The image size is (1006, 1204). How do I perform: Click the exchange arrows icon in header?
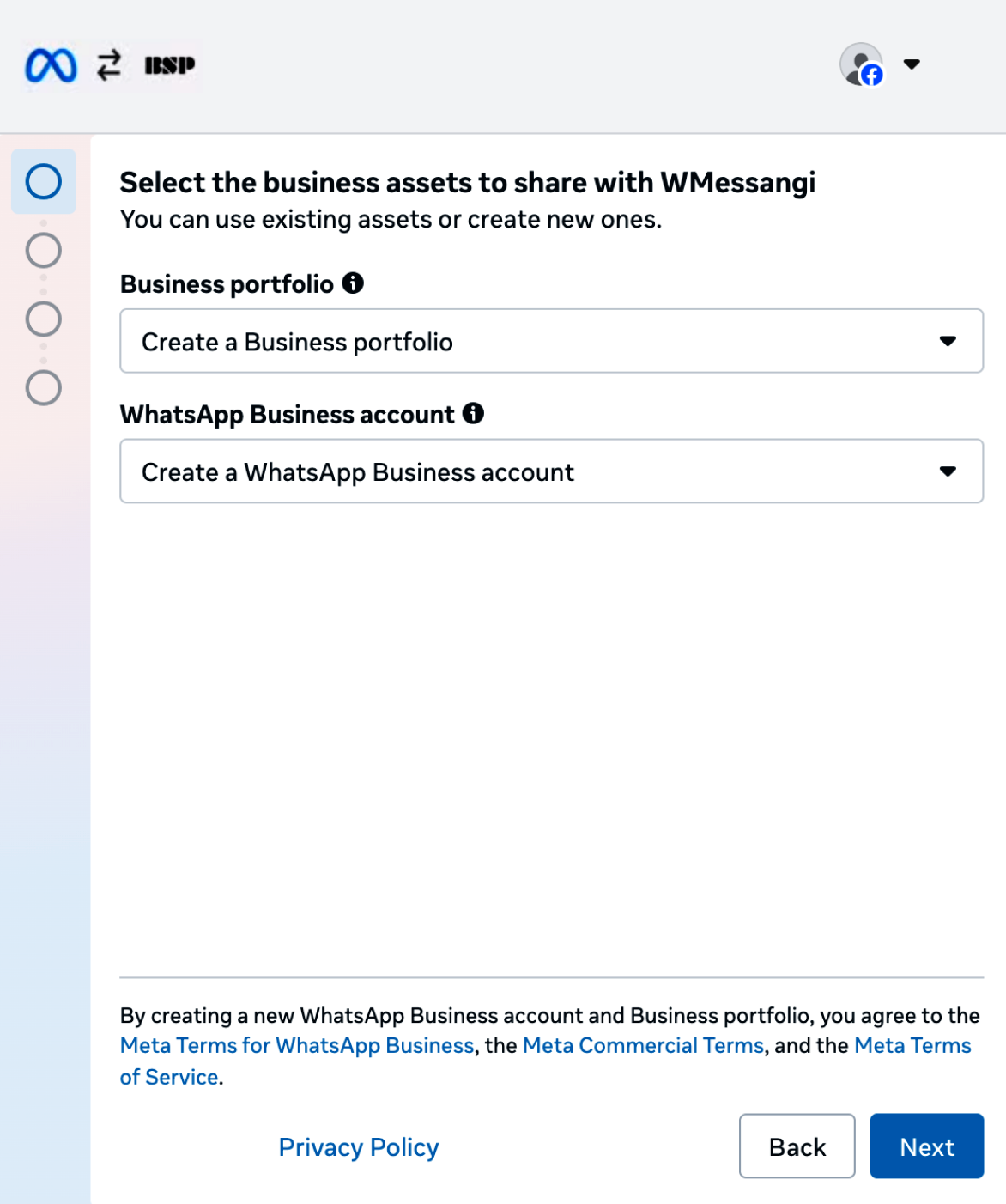point(109,65)
